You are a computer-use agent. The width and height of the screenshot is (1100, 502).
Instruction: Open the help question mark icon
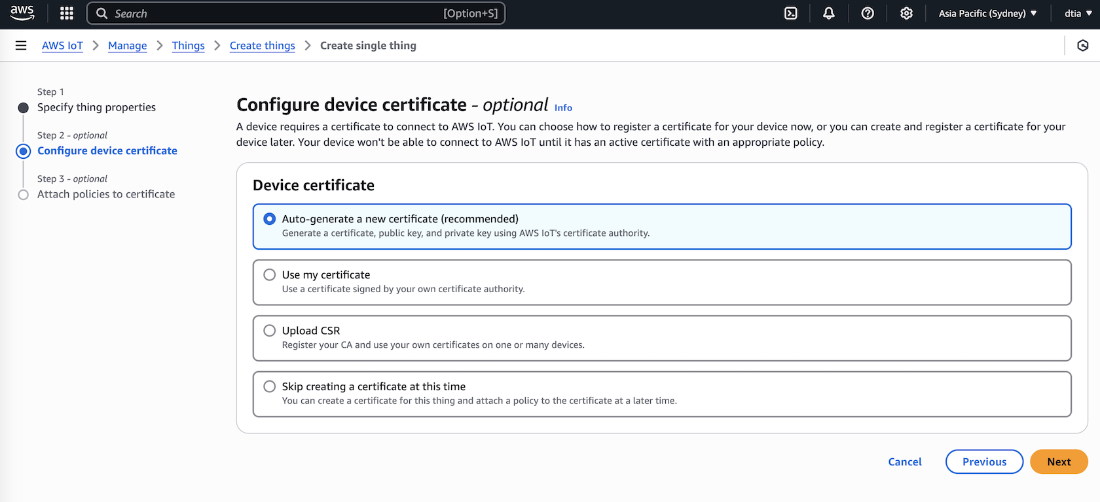[867, 13]
